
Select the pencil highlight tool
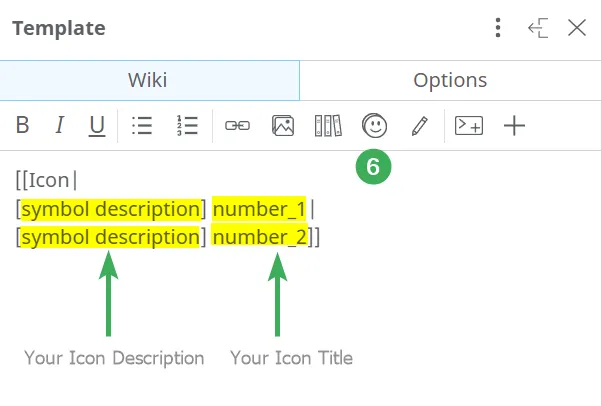(x=419, y=126)
